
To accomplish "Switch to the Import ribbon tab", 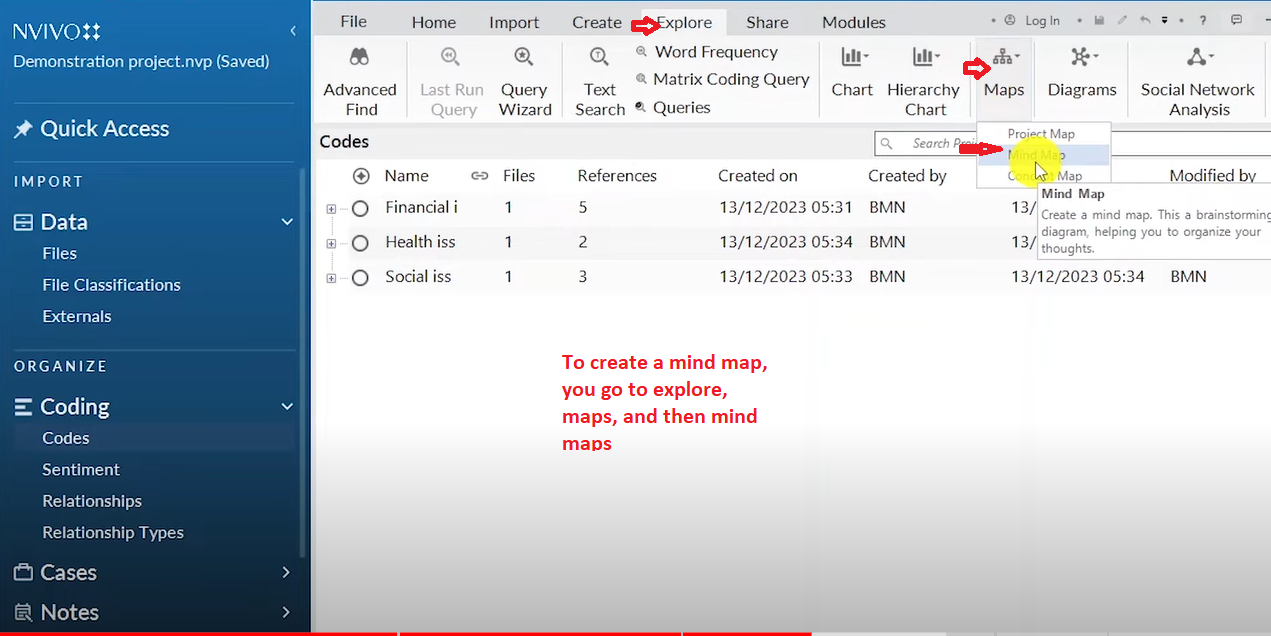I will [514, 22].
